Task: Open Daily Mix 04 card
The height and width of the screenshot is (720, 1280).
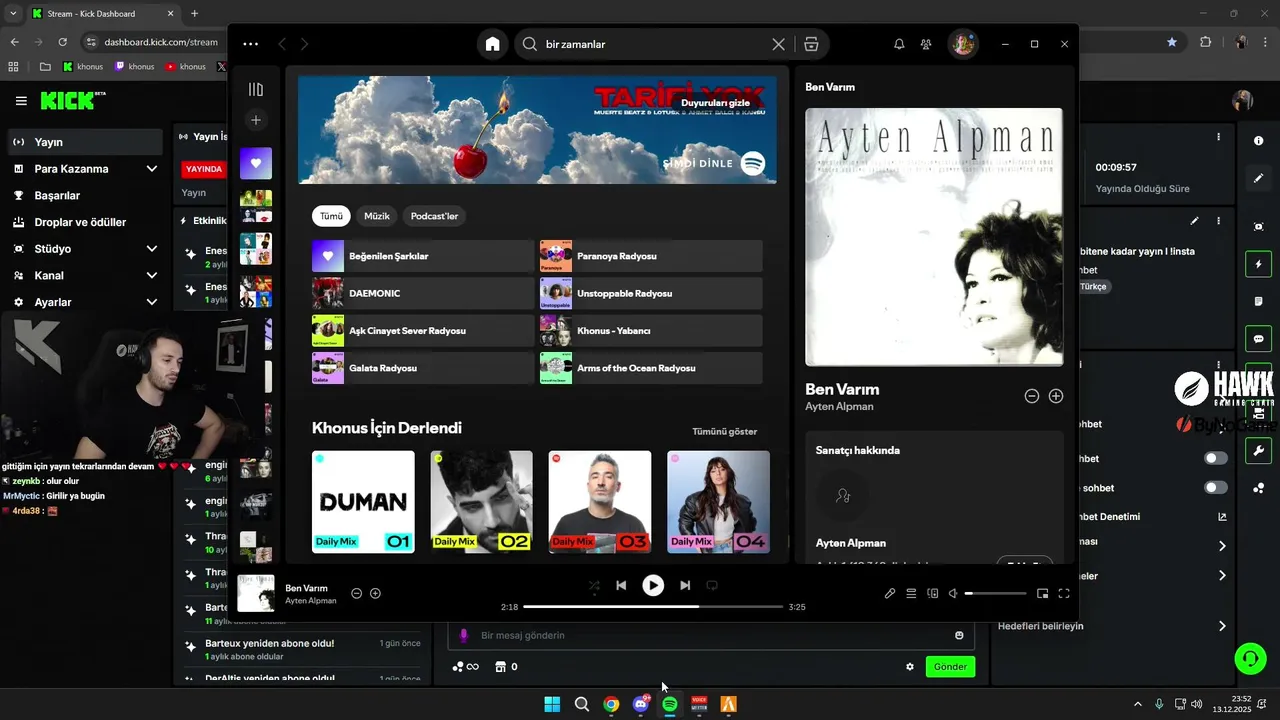Action: [718, 501]
